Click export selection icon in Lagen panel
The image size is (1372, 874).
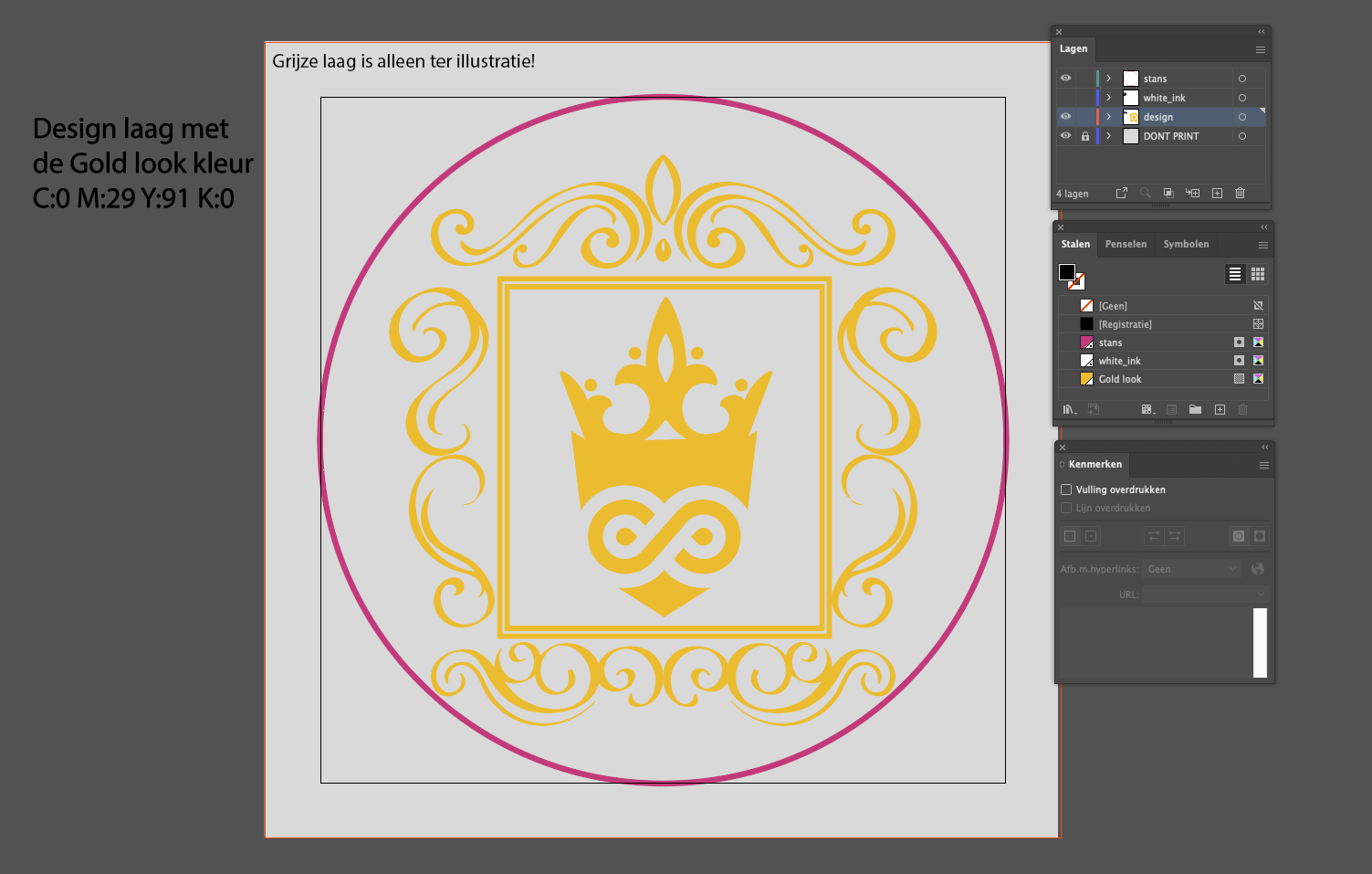(x=1121, y=193)
